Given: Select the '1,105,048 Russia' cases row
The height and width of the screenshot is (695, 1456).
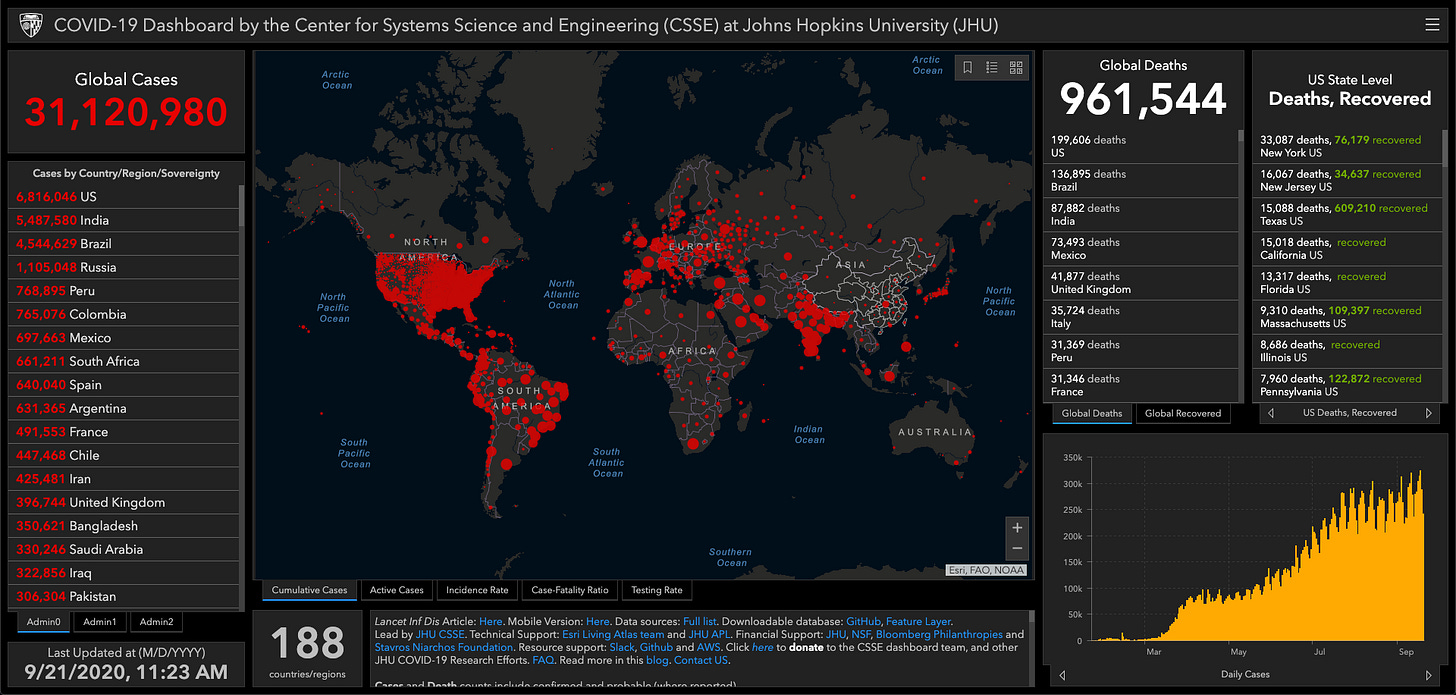Looking at the screenshot, I should pyautogui.click(x=124, y=267).
